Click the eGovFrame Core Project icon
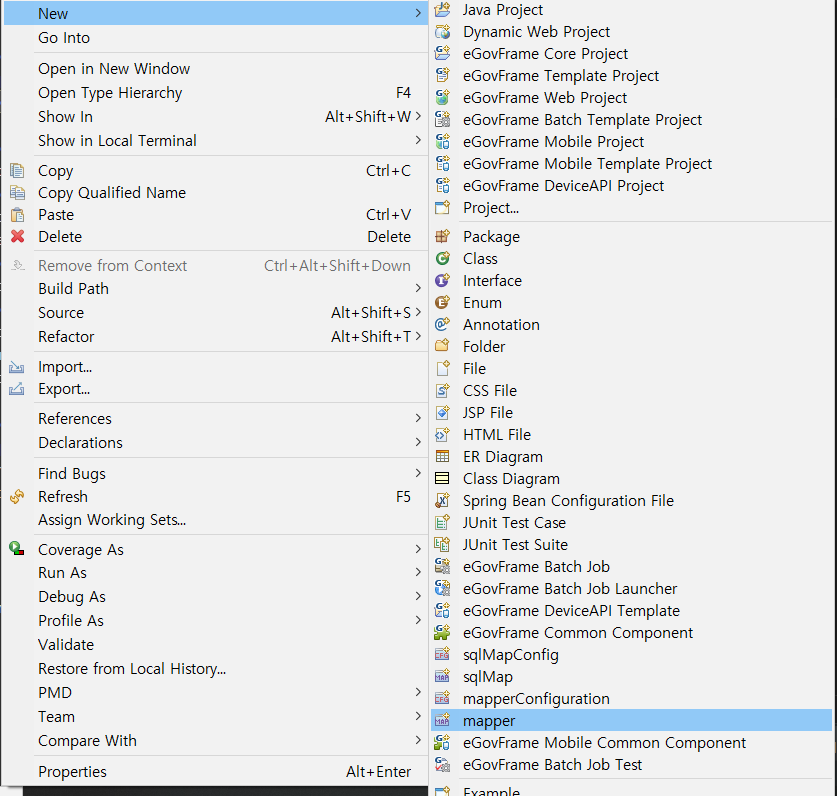 pos(443,53)
